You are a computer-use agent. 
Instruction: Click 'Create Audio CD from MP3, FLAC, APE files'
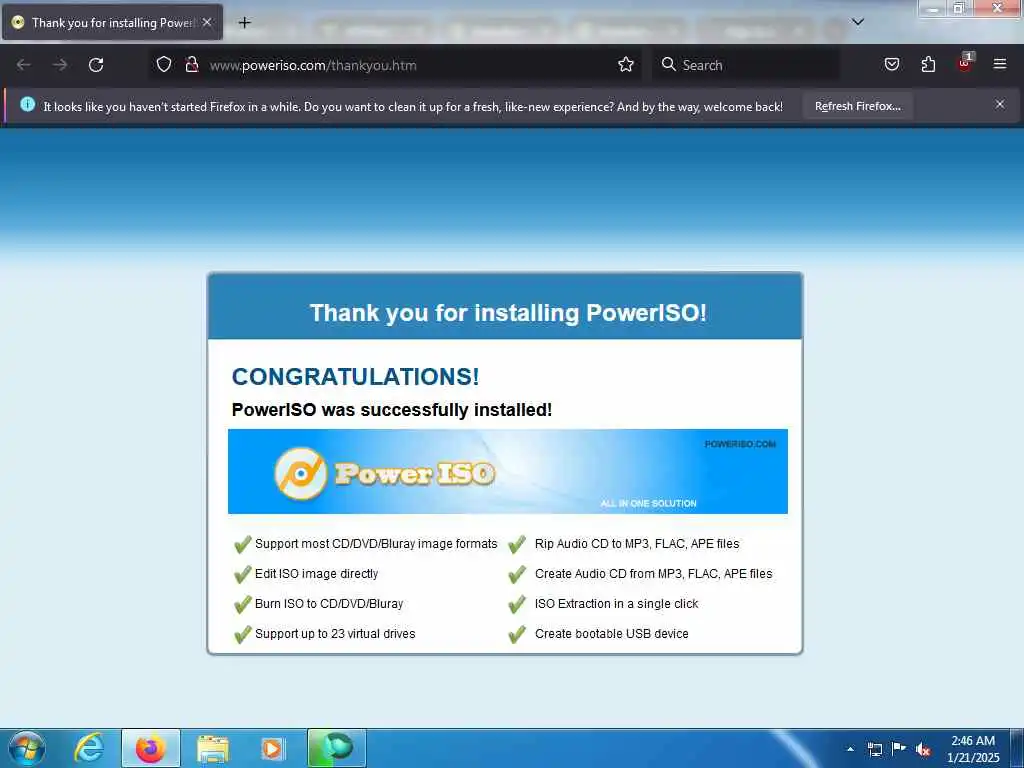(x=653, y=573)
